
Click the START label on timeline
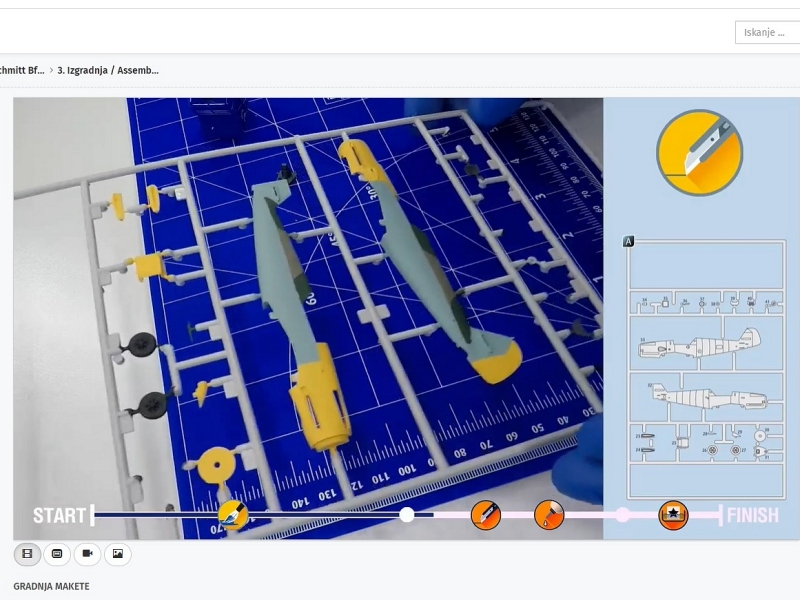59,516
